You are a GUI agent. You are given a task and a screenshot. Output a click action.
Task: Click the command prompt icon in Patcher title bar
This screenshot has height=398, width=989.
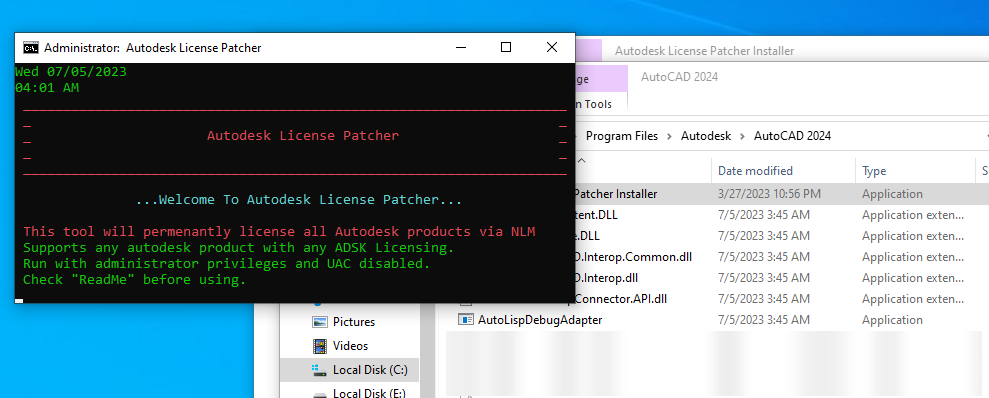point(30,48)
